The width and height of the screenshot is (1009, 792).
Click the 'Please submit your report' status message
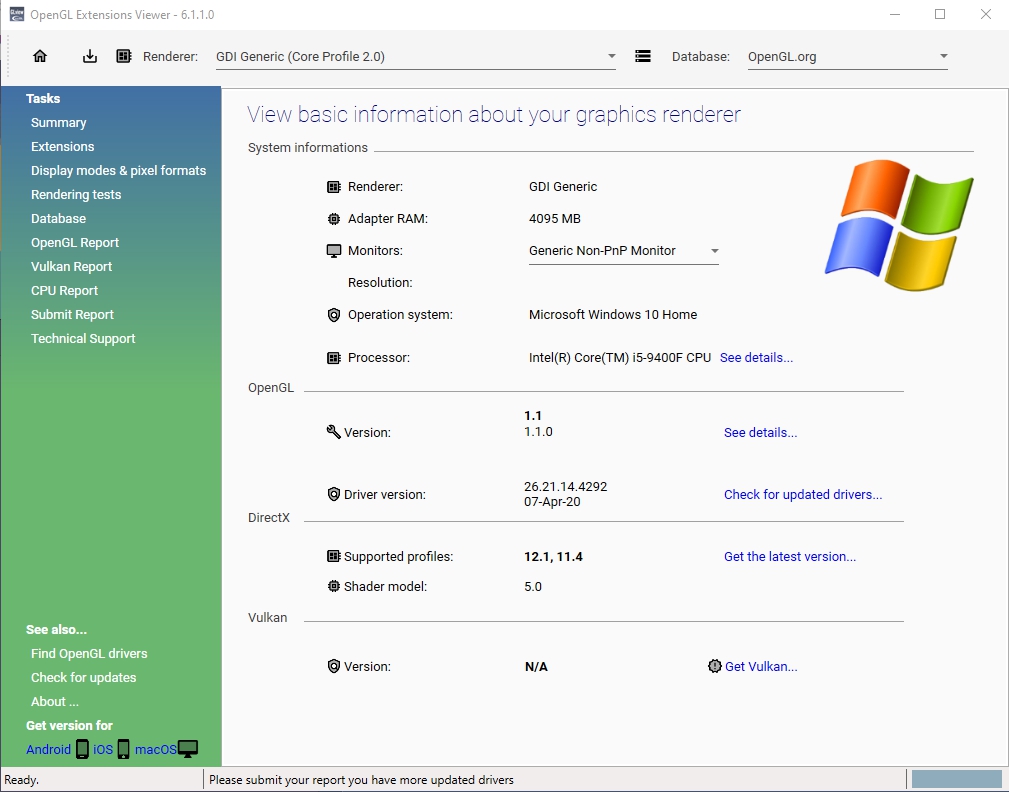(x=361, y=780)
